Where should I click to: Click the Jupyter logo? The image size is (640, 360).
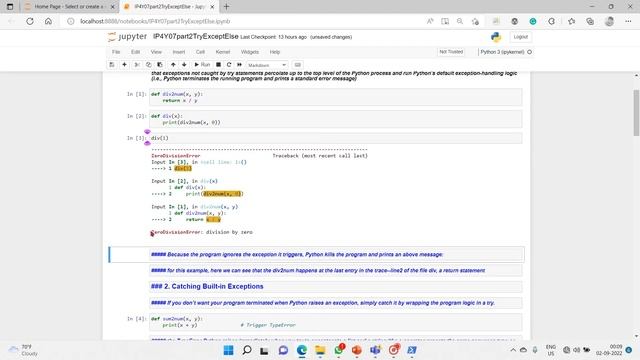[127, 37]
